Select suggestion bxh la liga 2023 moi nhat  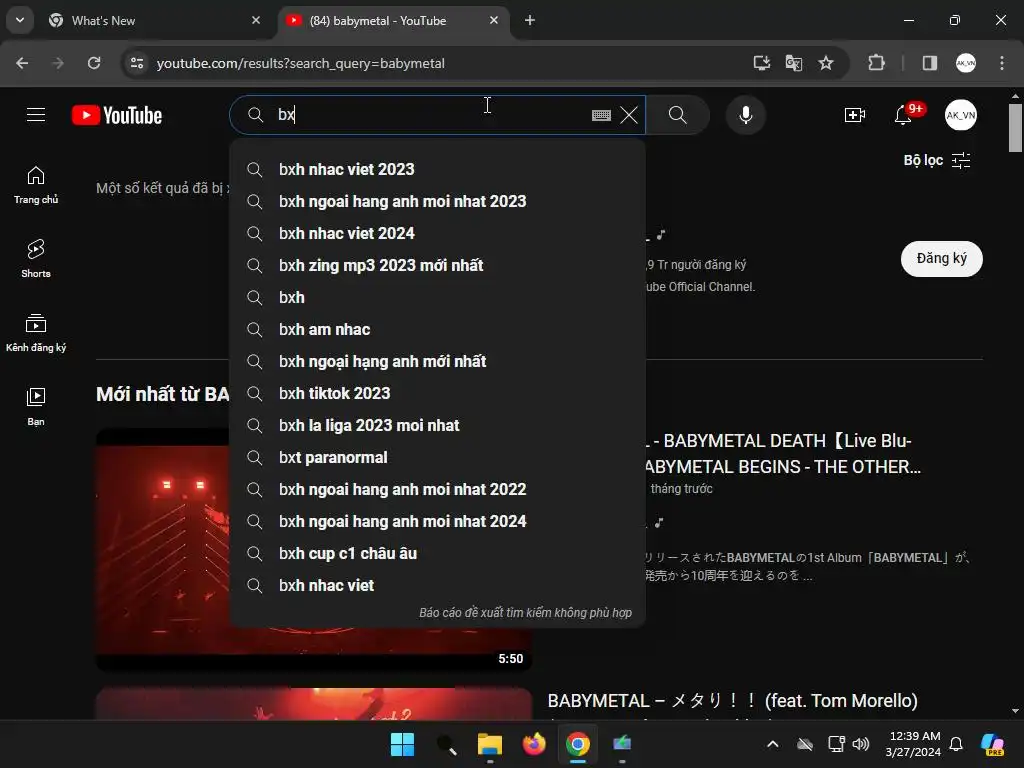click(x=438, y=425)
